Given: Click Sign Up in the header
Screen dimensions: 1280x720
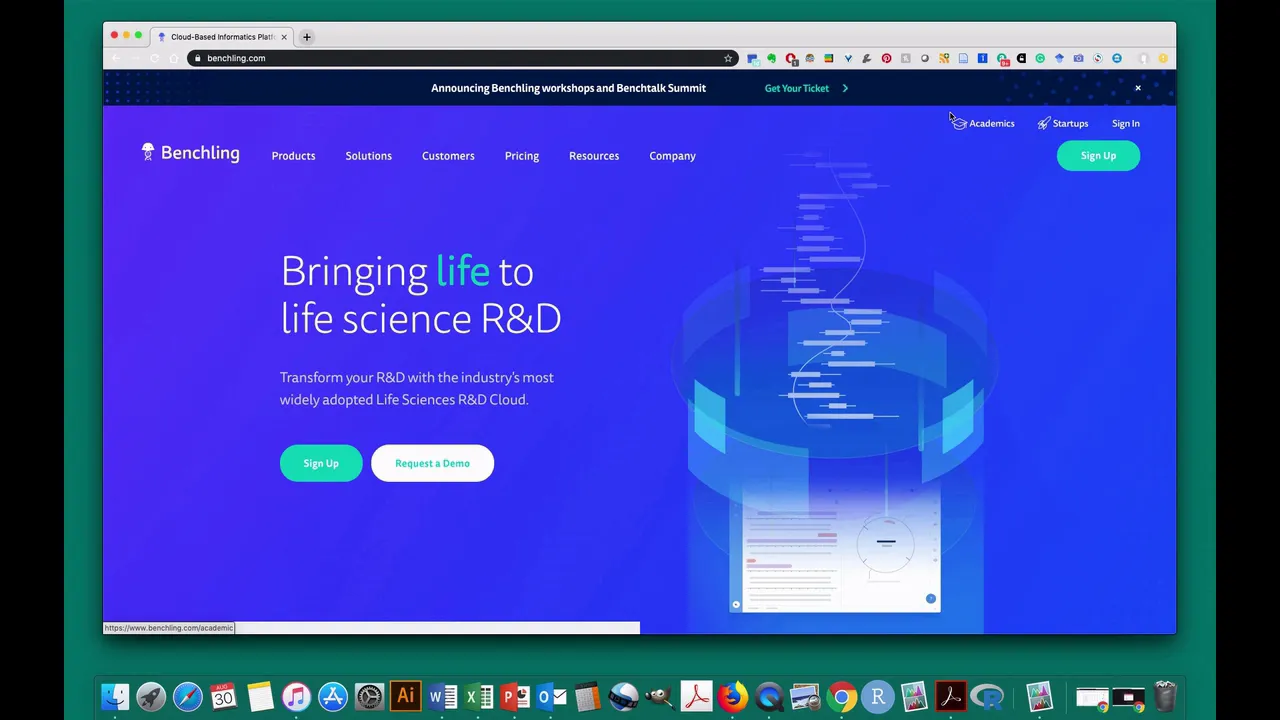Looking at the screenshot, I should [1098, 156].
